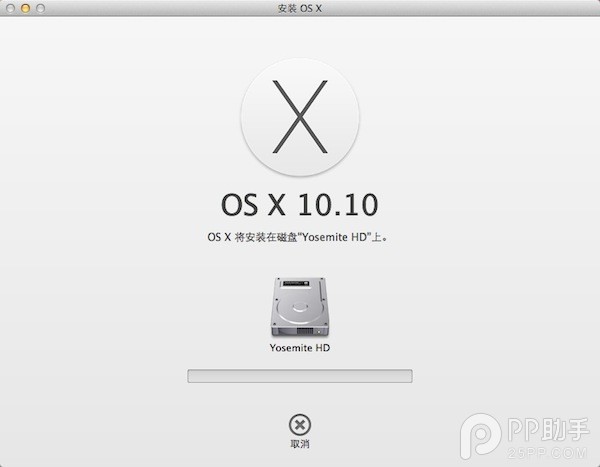Click the "安装 OS X" window title
The height and width of the screenshot is (467, 600).
300,8
